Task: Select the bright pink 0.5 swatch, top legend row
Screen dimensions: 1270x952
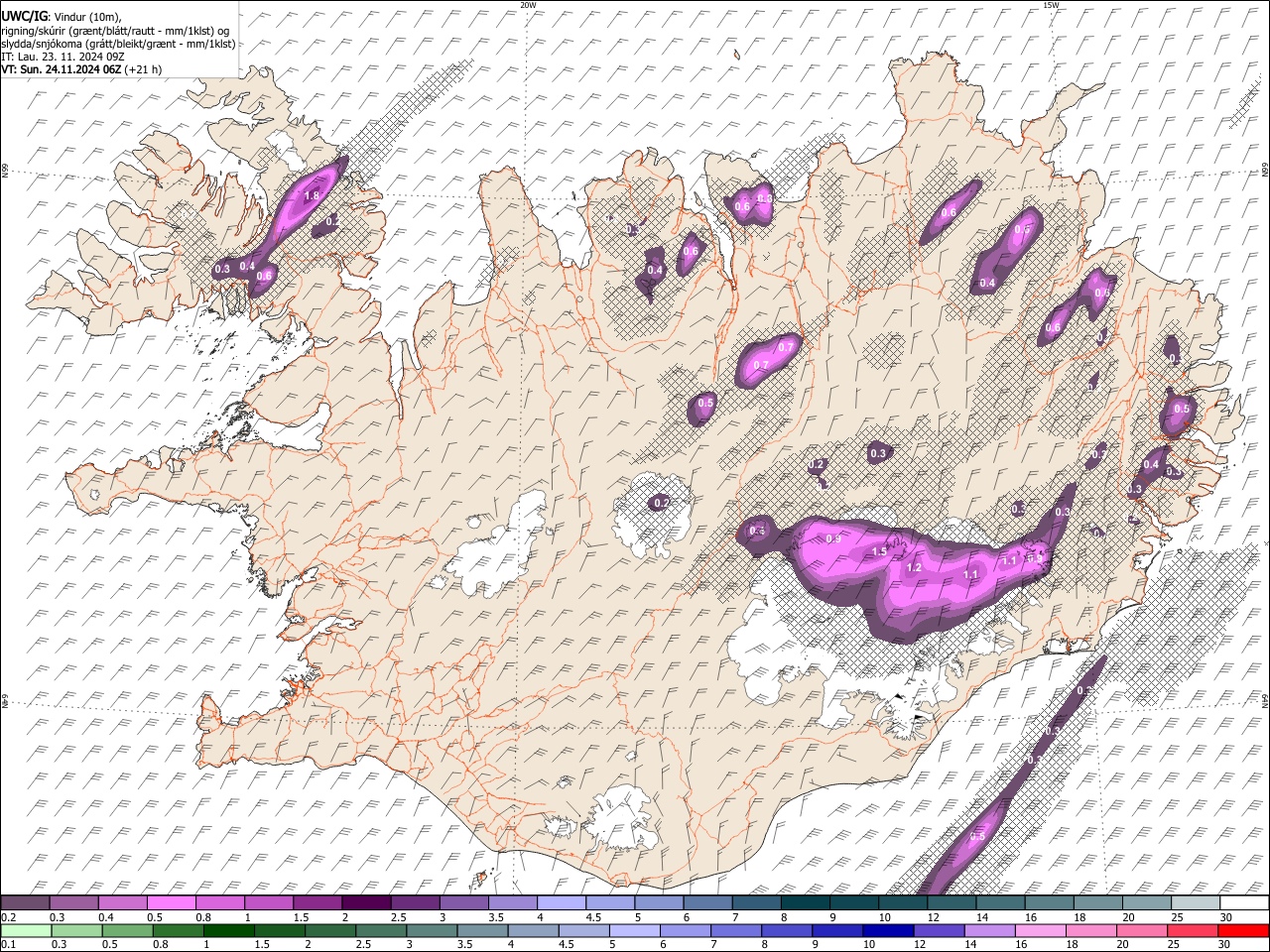Action: [171, 903]
